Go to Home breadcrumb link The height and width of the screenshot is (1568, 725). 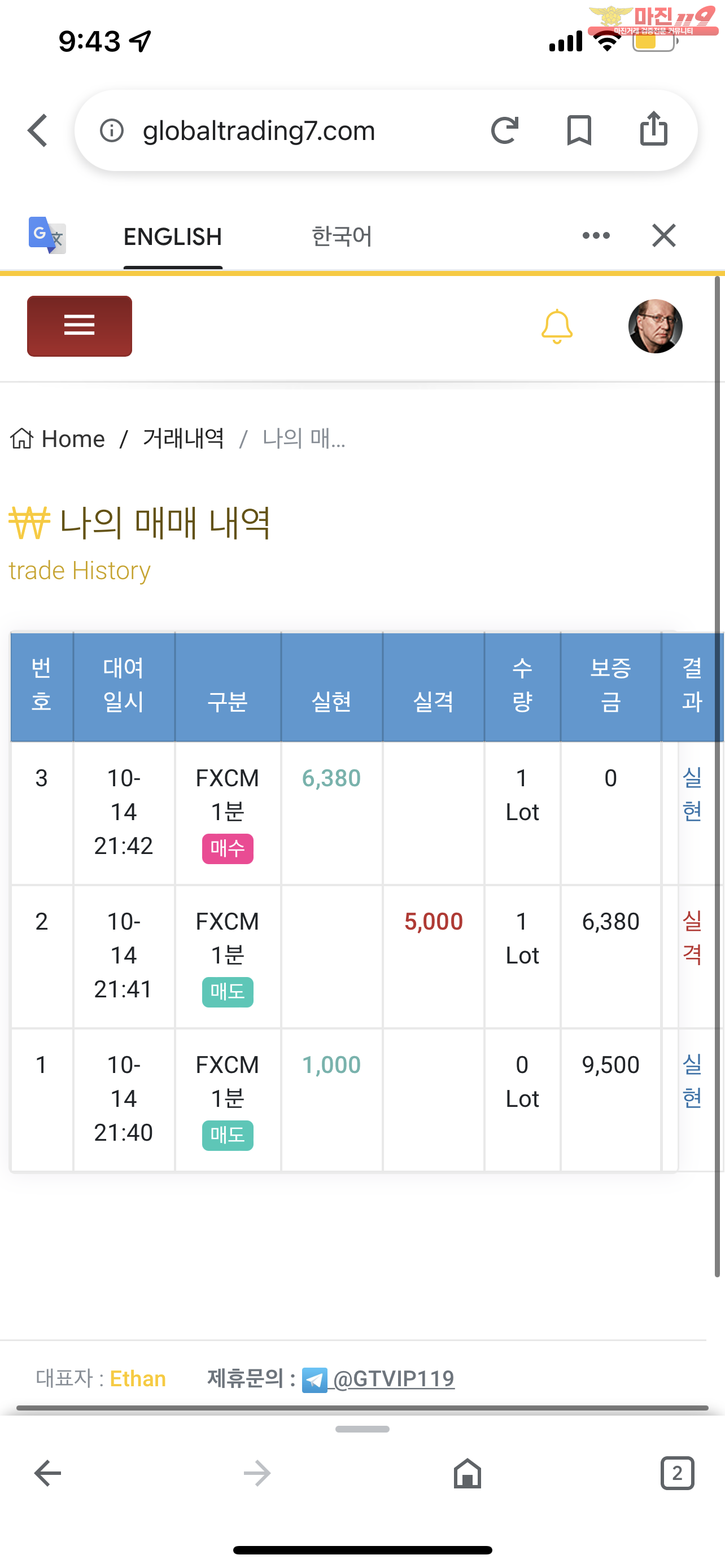coord(58,439)
